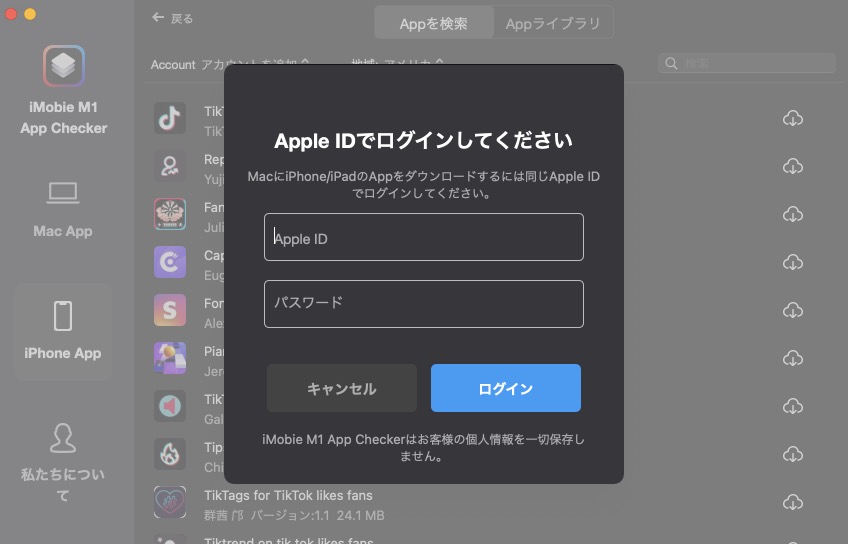The height and width of the screenshot is (544, 848).
Task: Click the TikTags heart app icon
Action: click(170, 502)
